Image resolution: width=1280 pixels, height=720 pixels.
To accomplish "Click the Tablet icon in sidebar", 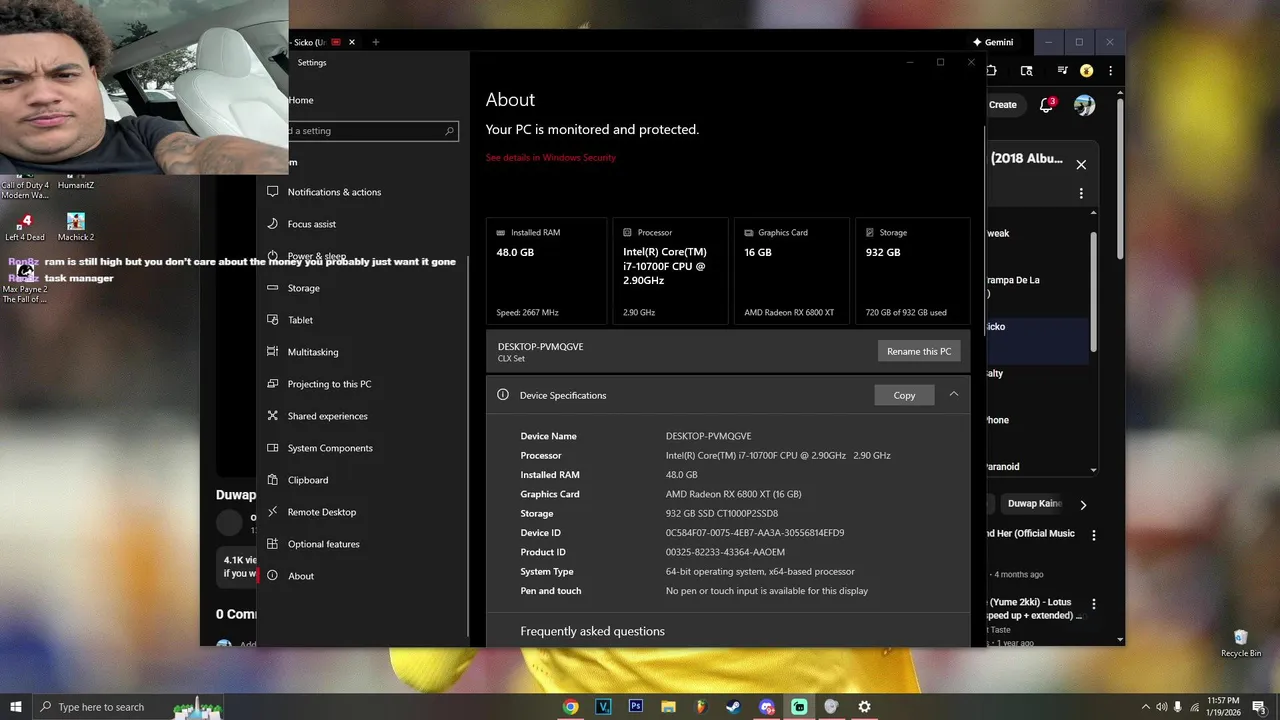I will (x=272, y=320).
